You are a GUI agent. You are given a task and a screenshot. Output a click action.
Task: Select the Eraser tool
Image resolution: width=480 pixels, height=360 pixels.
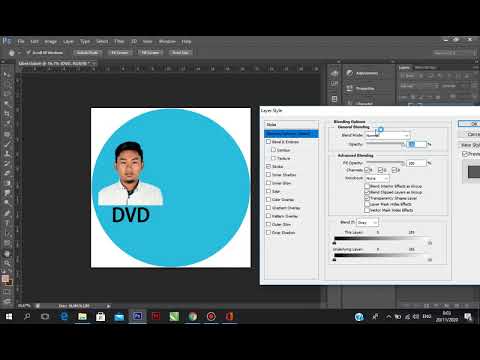(7, 173)
